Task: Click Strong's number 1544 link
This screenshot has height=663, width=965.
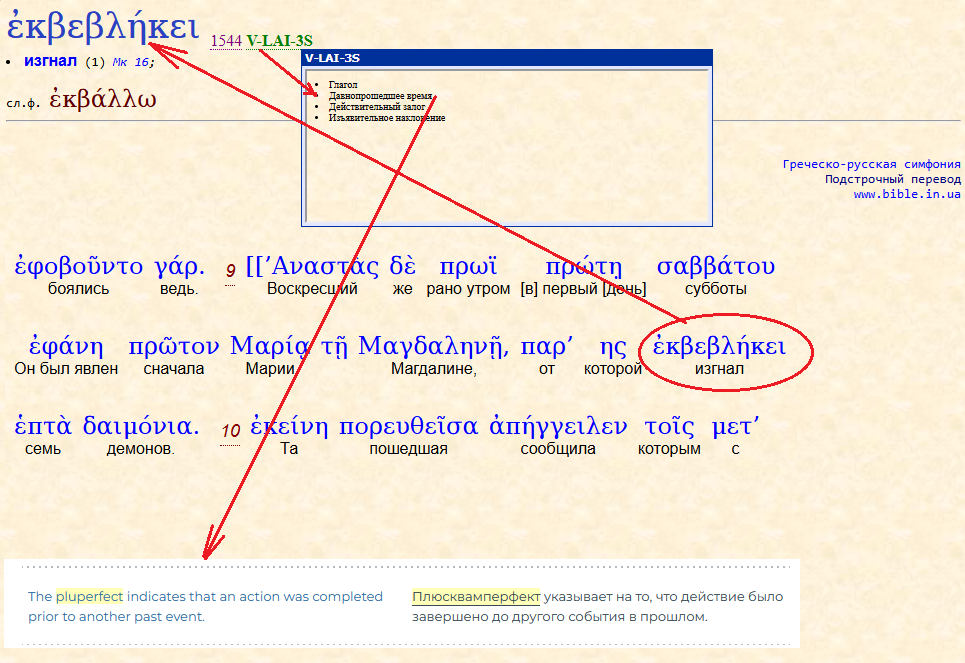Action: click(x=226, y=41)
